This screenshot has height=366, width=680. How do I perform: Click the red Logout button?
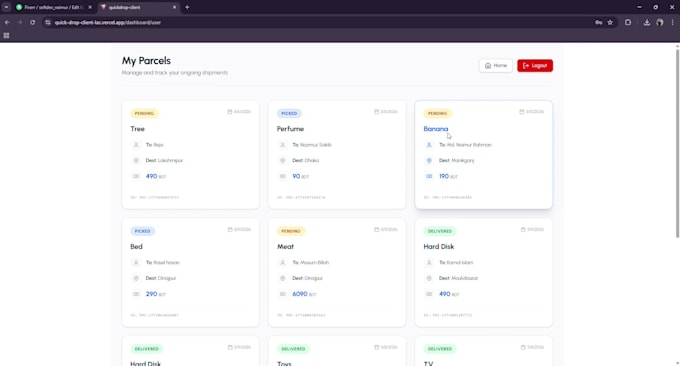pos(535,65)
